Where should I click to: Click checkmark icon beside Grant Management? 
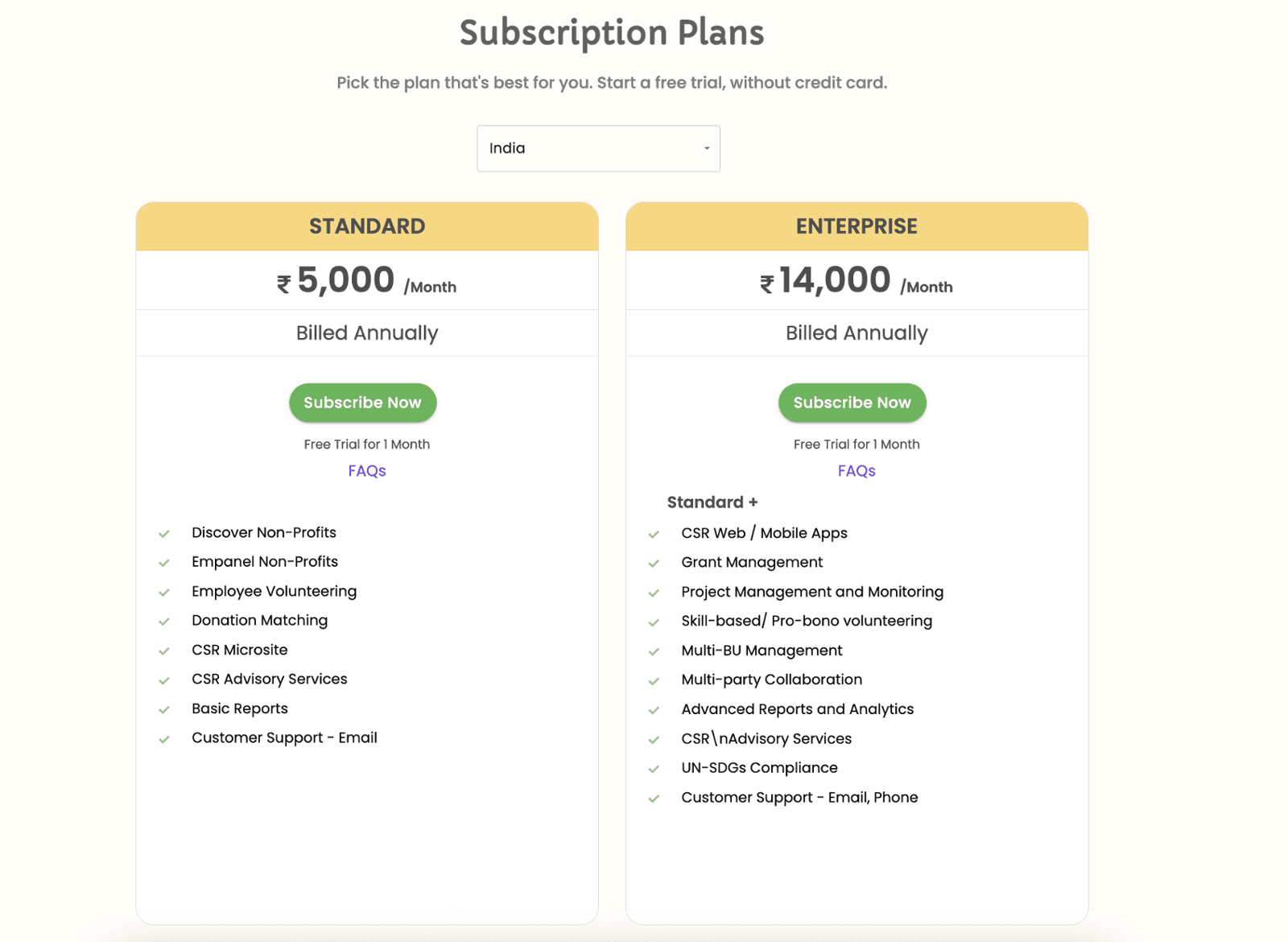(654, 564)
